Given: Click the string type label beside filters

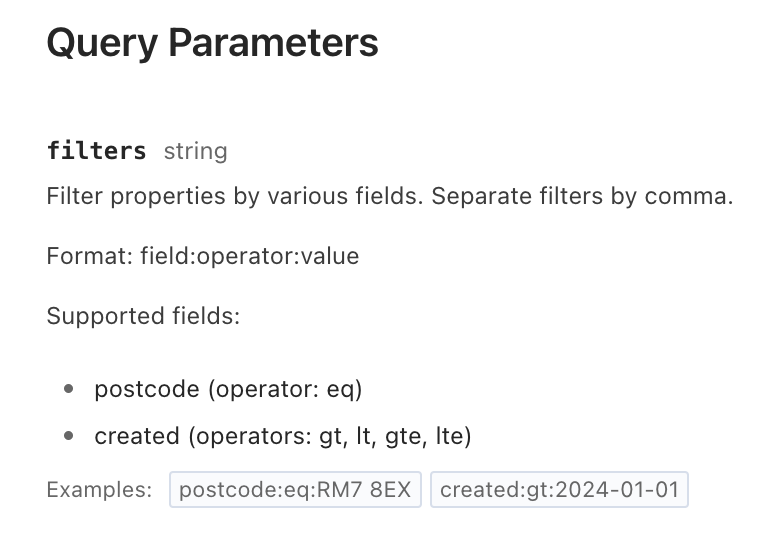Looking at the screenshot, I should 195,151.
